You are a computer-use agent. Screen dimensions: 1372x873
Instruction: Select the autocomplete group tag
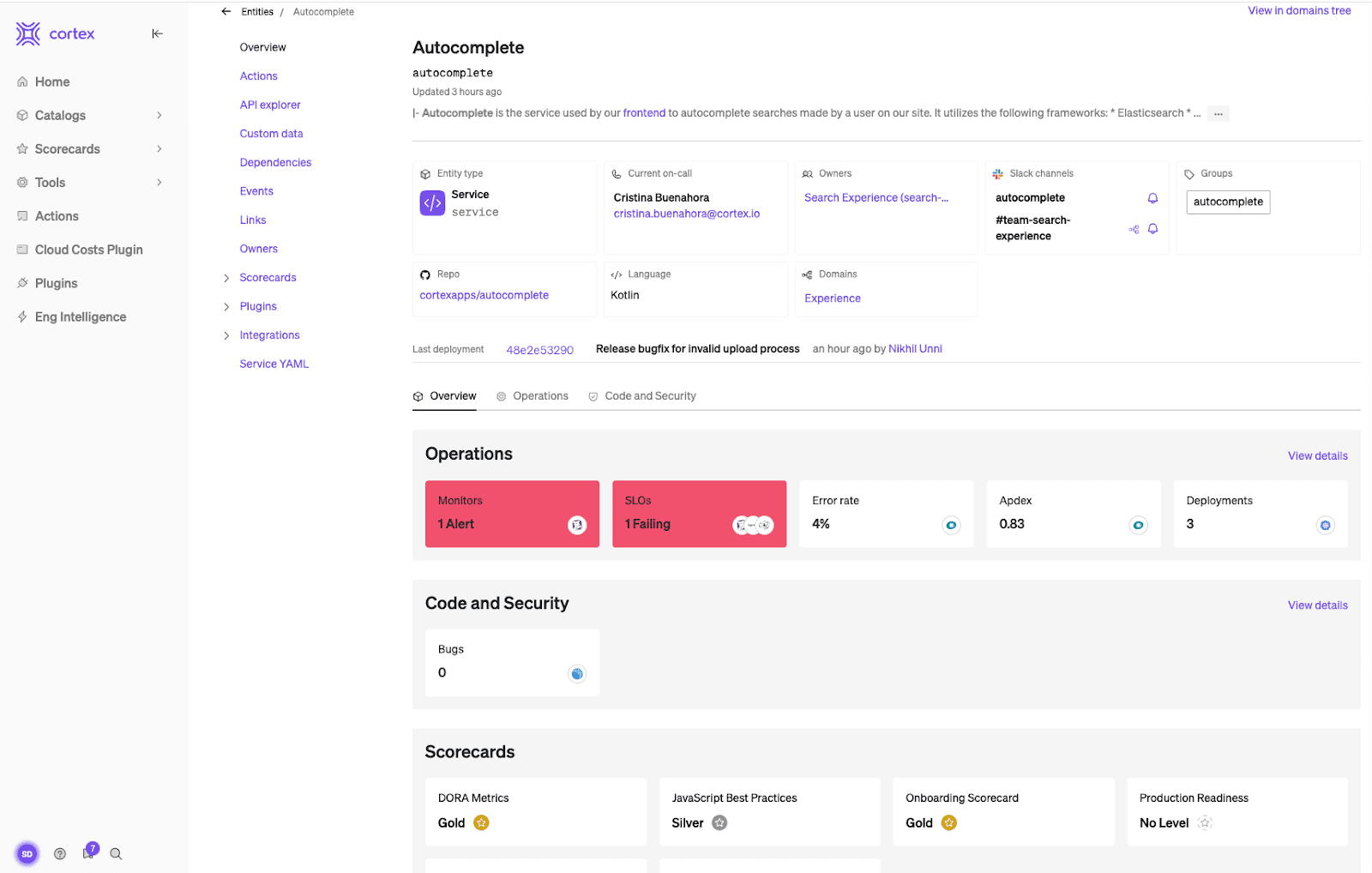pyautogui.click(x=1227, y=202)
